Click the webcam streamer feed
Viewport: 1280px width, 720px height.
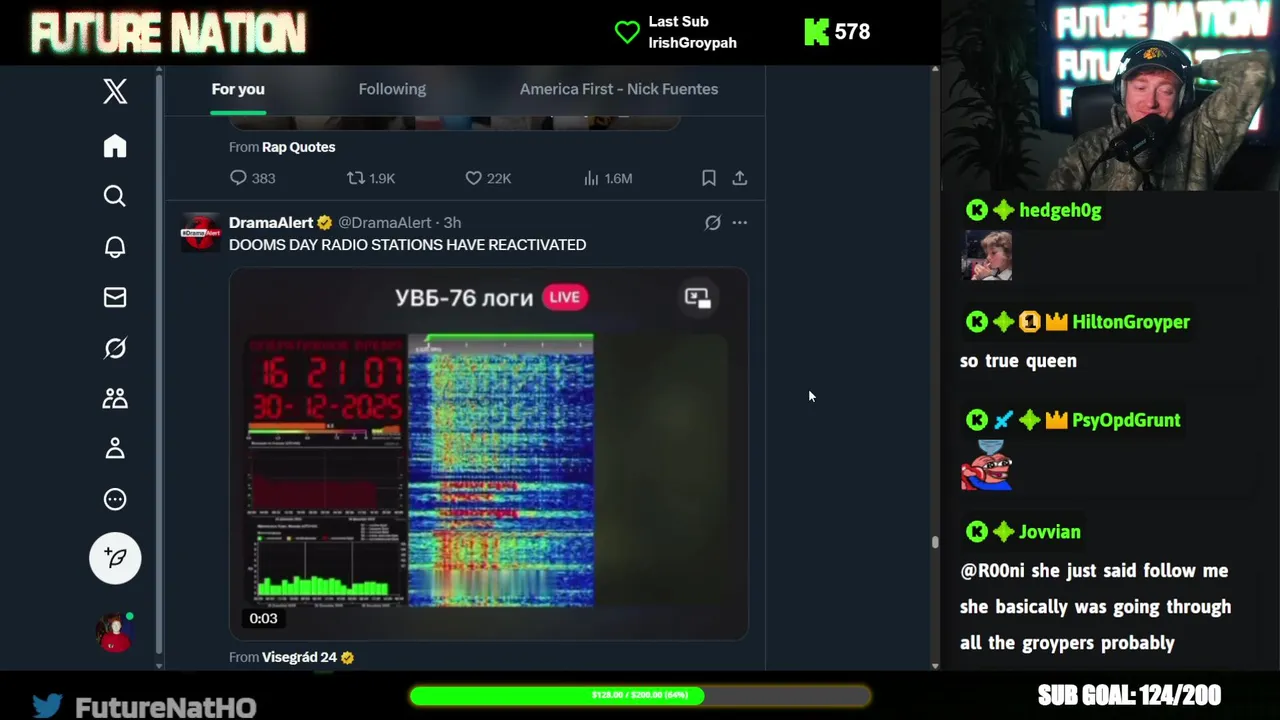point(1110,95)
